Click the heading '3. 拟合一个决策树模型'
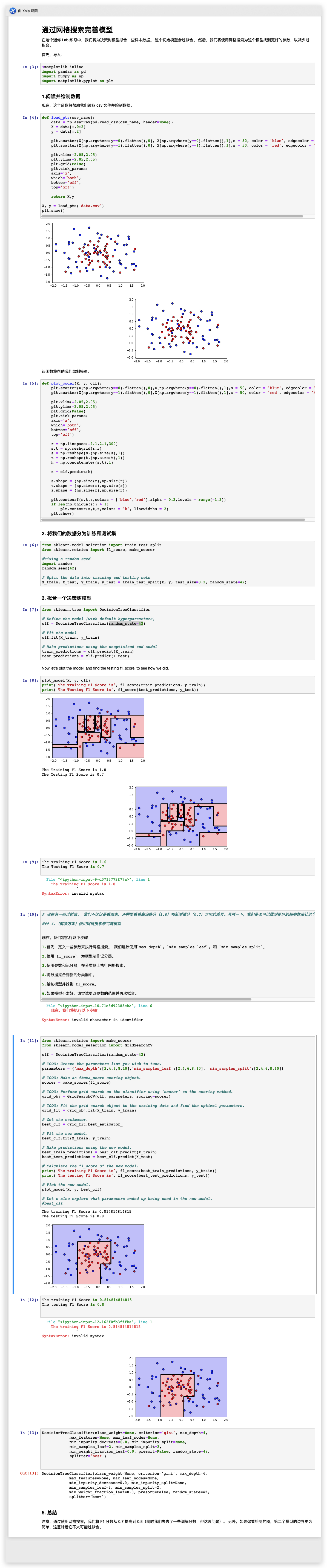Image resolution: width=327 pixels, height=1568 pixels. coord(67,598)
